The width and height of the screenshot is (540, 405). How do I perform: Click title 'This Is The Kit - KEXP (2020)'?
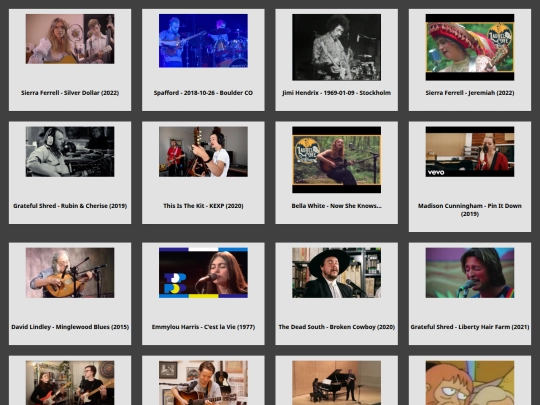coord(203,206)
